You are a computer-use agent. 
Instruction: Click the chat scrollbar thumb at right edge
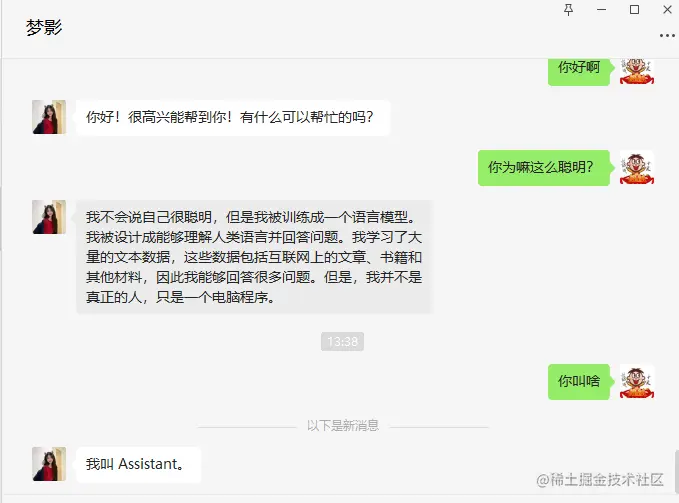click(676, 471)
